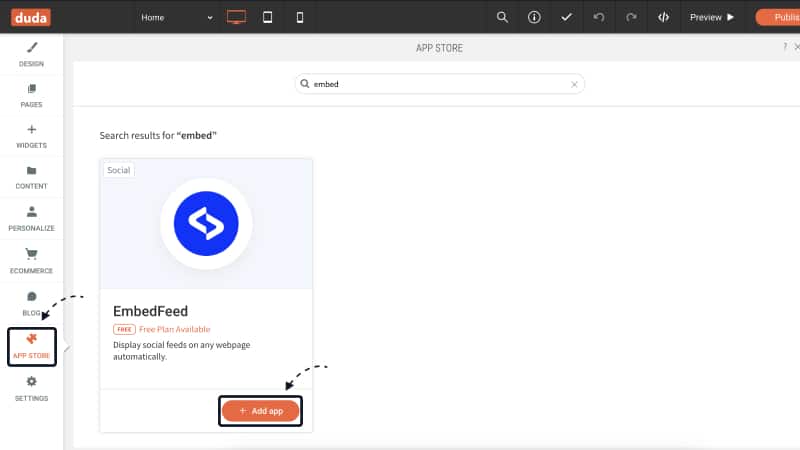Publish the site
Screen dimensions: 800x450
tap(779, 17)
